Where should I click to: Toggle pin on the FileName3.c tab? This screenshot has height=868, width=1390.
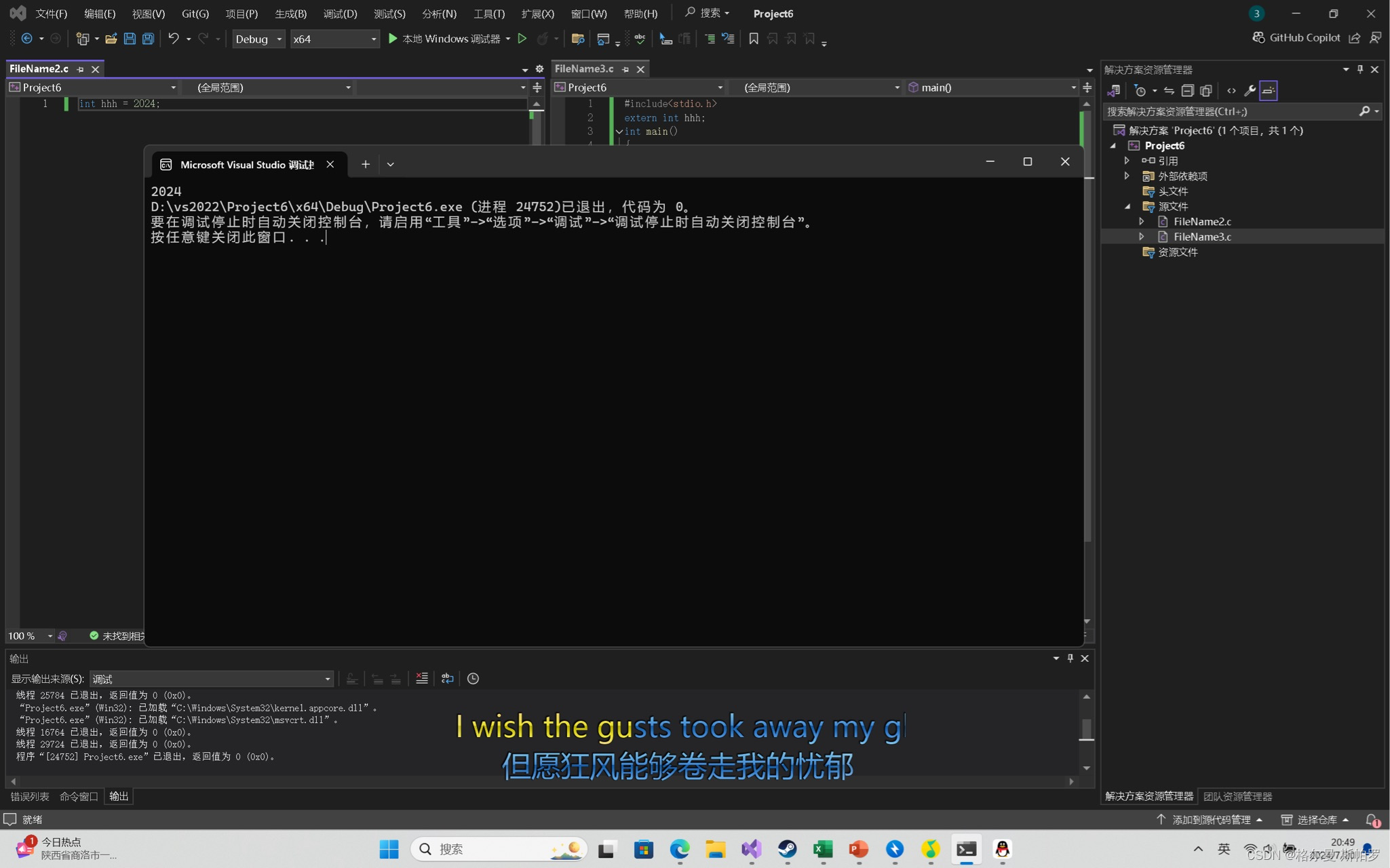point(625,69)
